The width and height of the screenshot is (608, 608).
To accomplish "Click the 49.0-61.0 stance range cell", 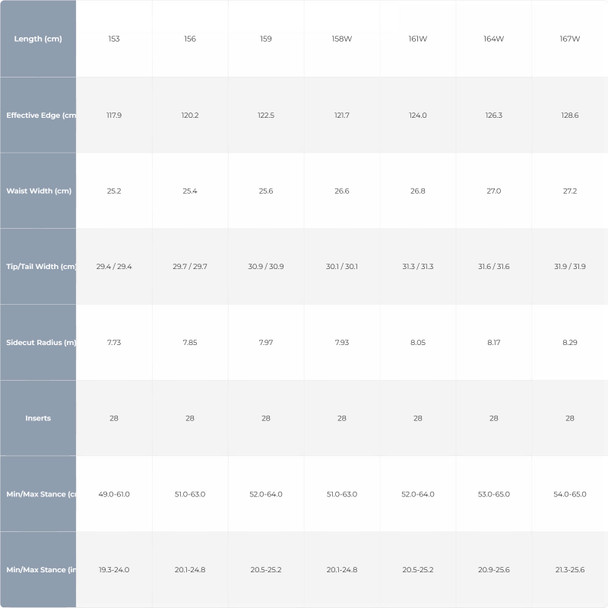I will (114, 494).
